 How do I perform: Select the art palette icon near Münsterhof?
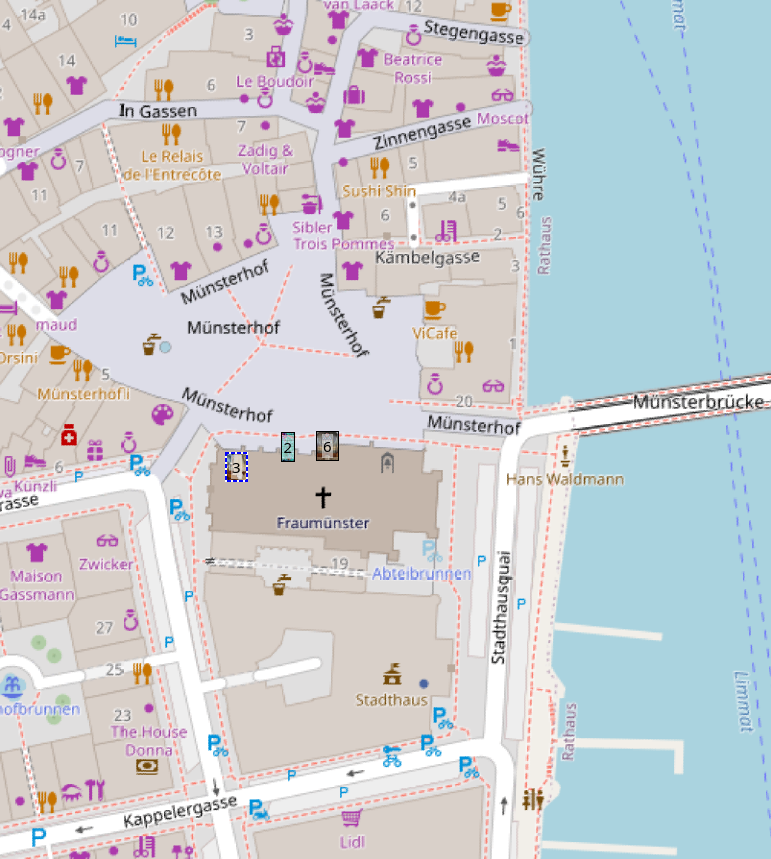tap(161, 414)
